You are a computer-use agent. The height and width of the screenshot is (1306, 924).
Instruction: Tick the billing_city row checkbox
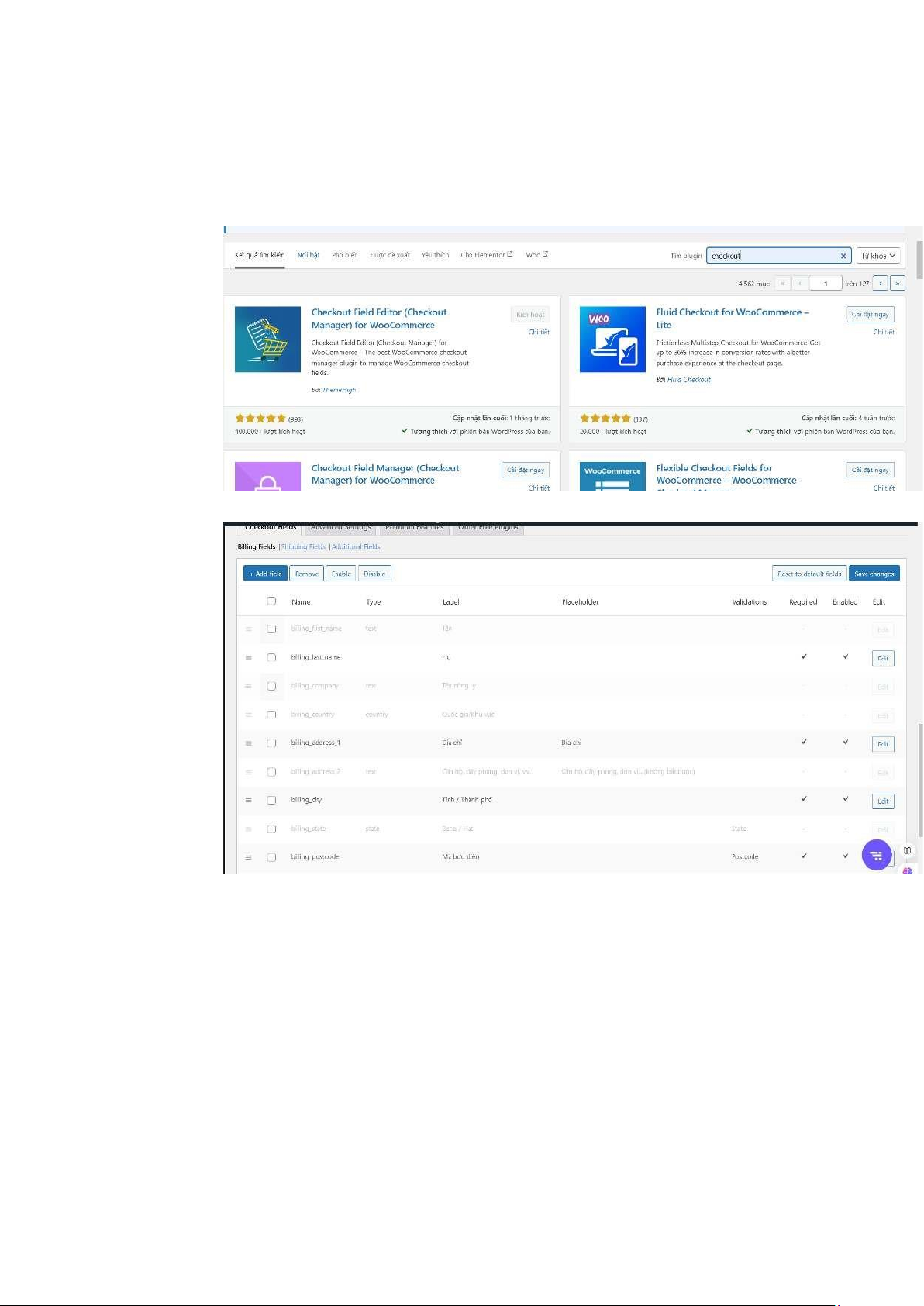tap(271, 800)
